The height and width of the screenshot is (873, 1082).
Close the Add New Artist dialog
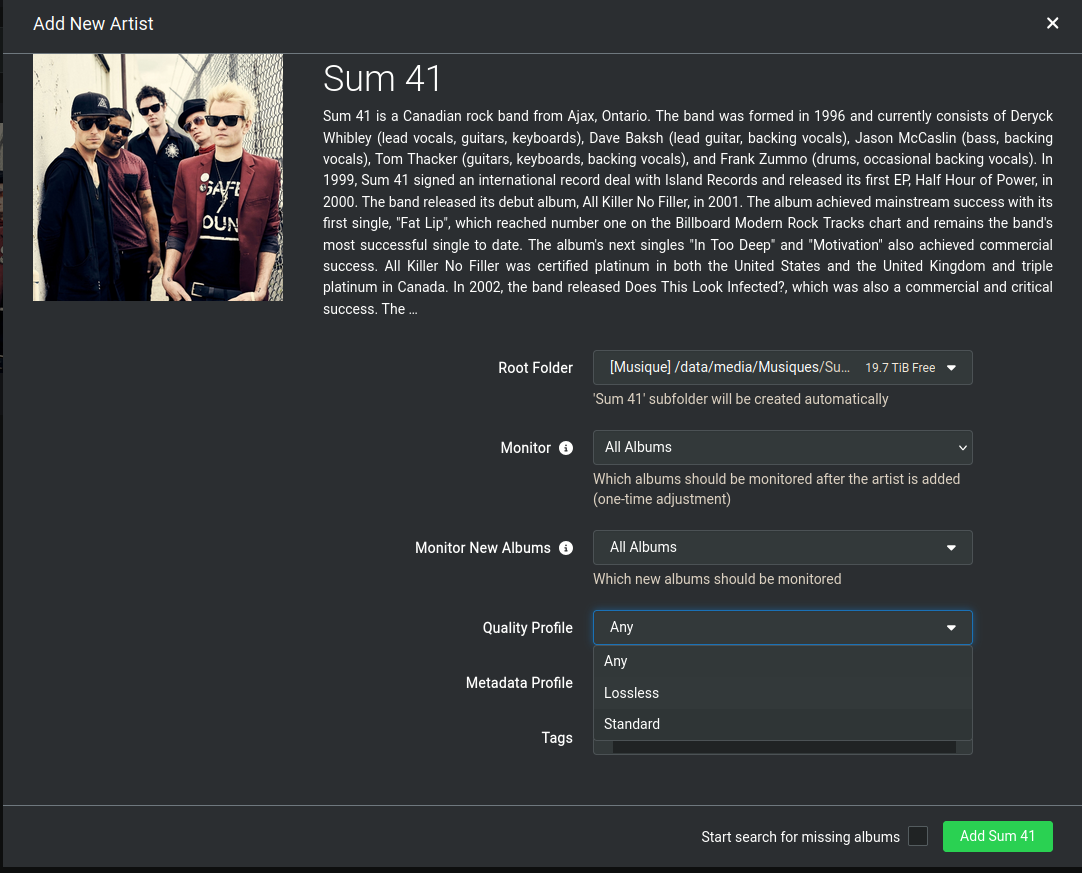[1052, 23]
